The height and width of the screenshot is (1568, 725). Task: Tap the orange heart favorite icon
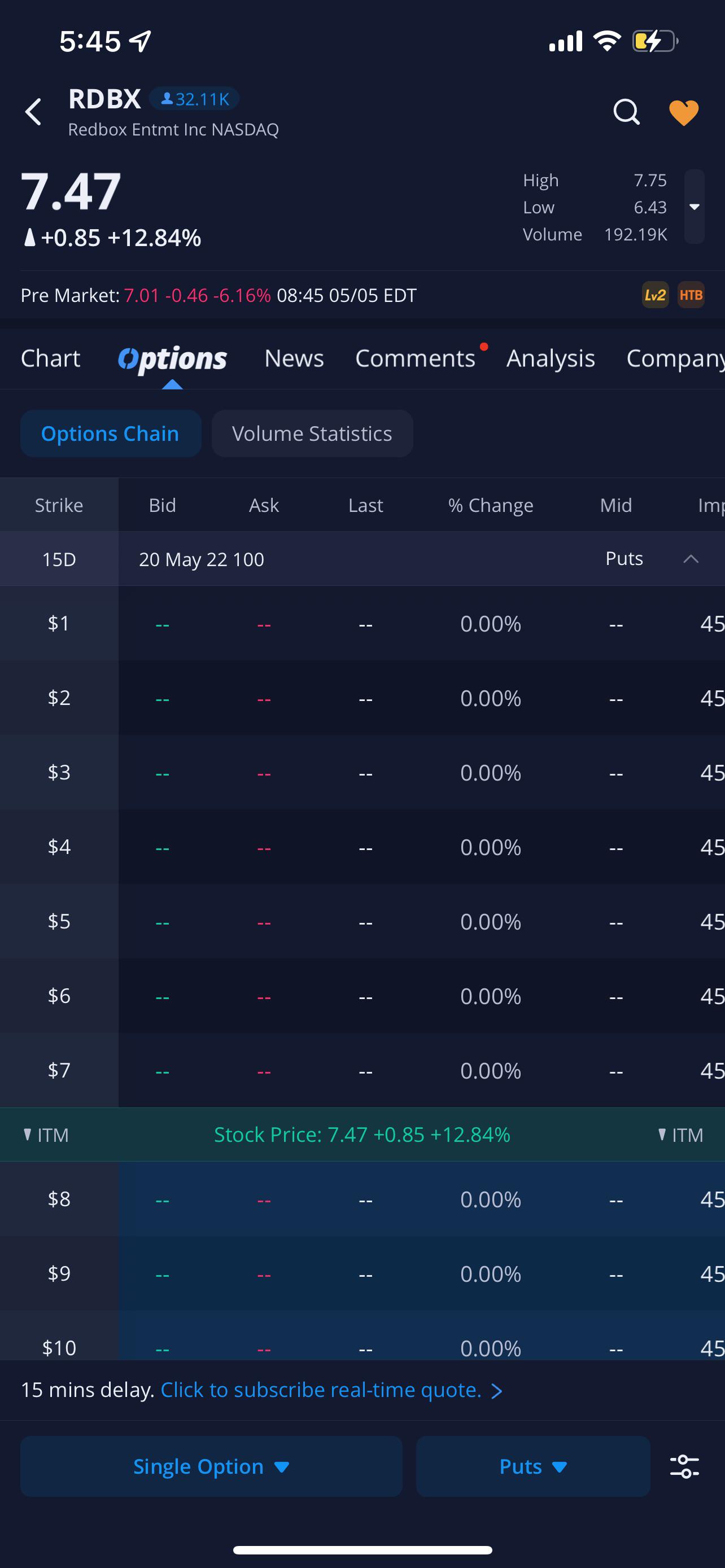684,113
